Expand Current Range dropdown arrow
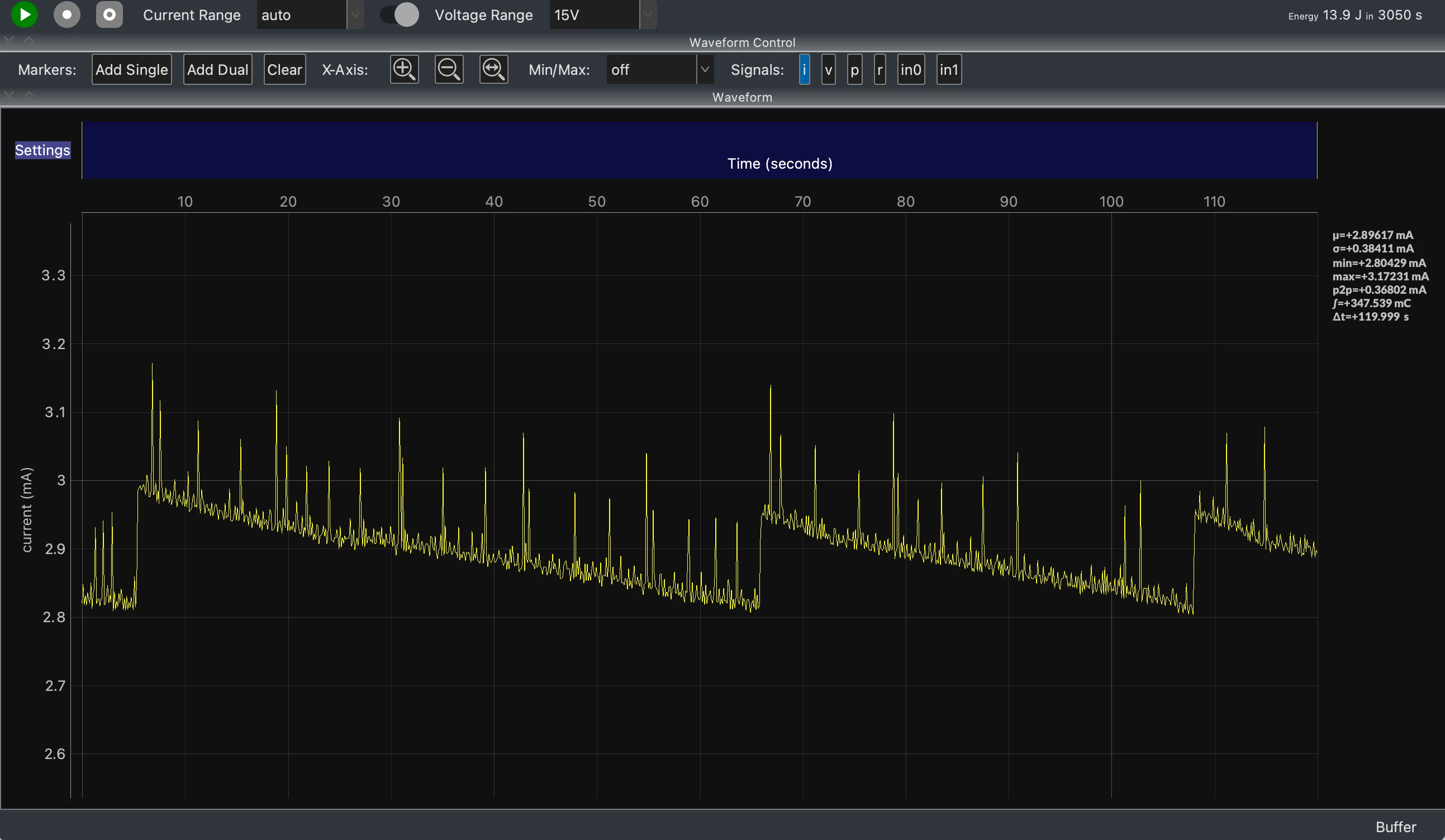The height and width of the screenshot is (840, 1445). point(355,15)
